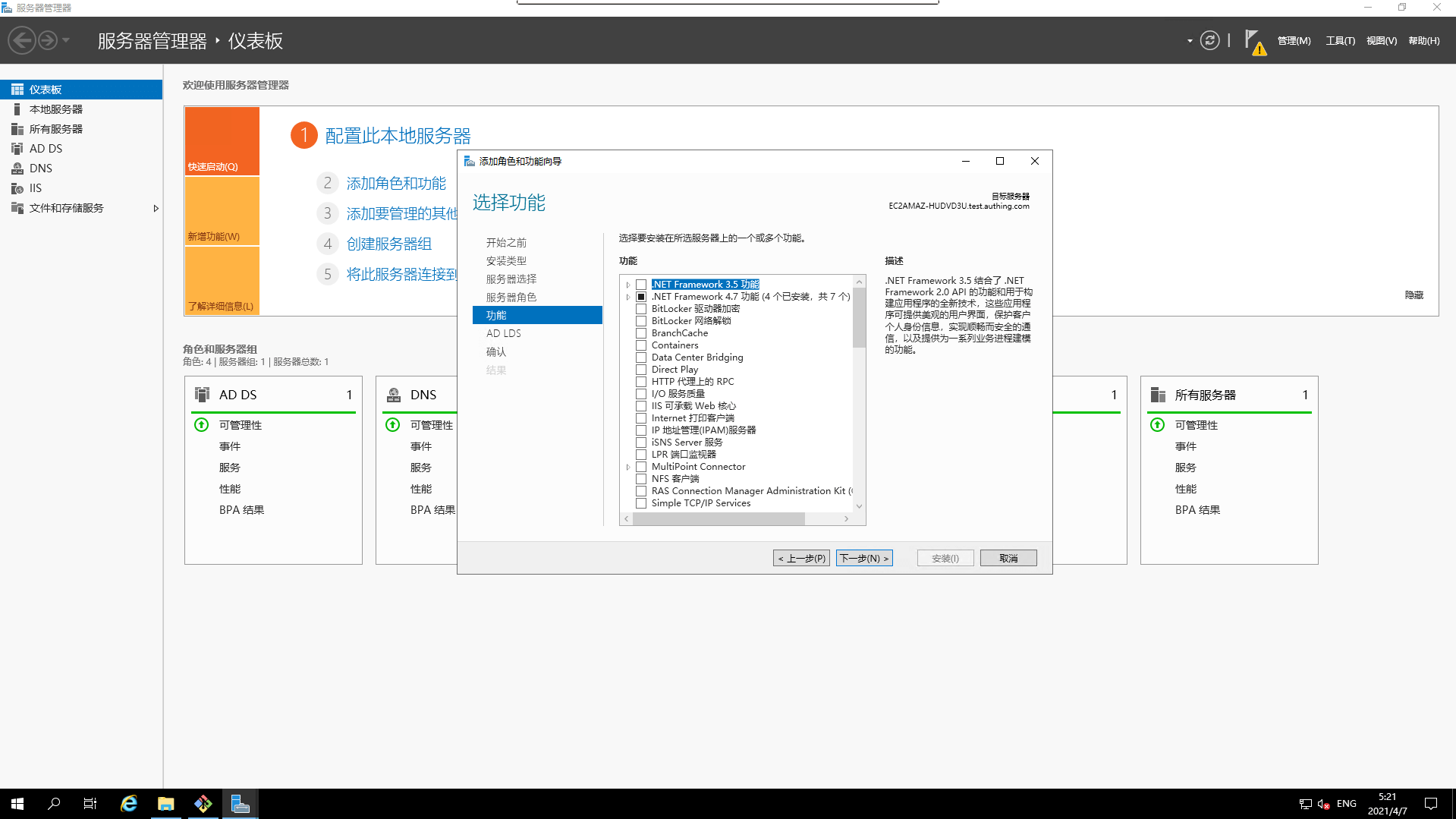Viewport: 1456px width, 819px height.
Task: Click the refresh icon in the title bar
Action: click(x=1209, y=40)
